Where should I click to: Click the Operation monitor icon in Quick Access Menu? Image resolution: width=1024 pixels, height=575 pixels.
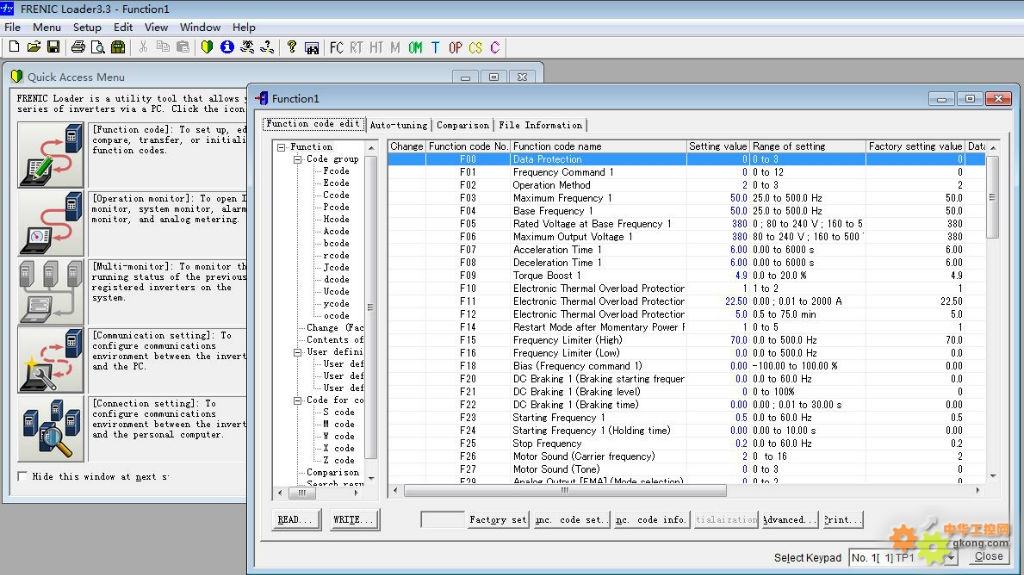51,223
